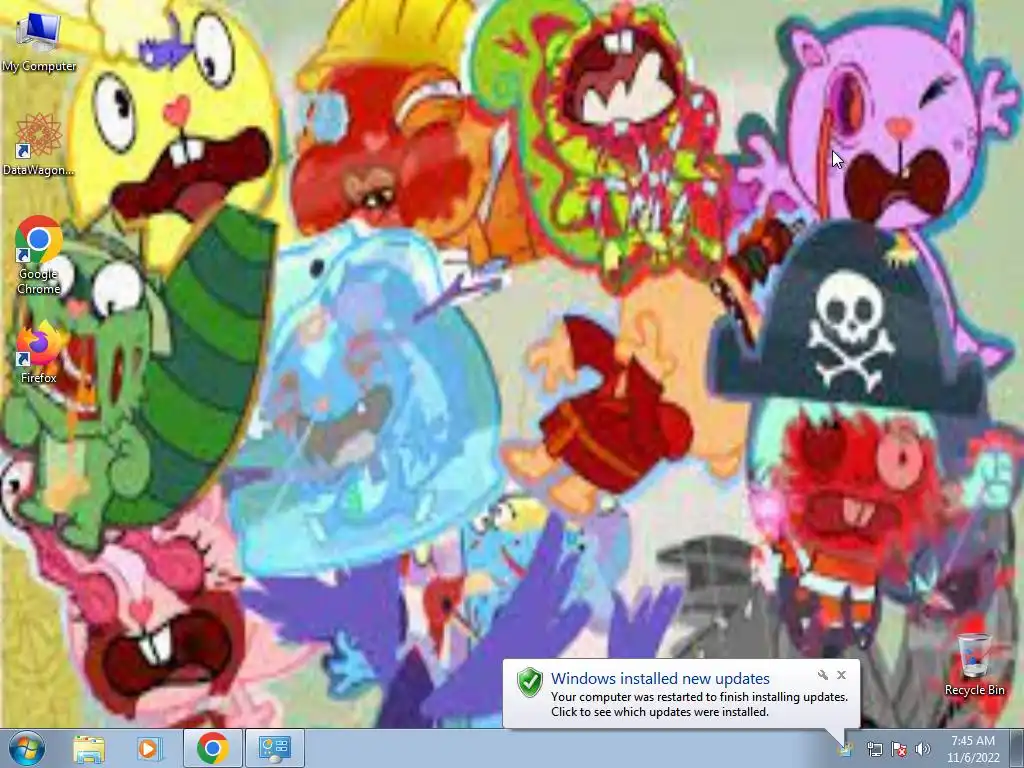Screen dimensions: 1024x768
Task: Open the Windows Start menu orb
Action: (27, 748)
